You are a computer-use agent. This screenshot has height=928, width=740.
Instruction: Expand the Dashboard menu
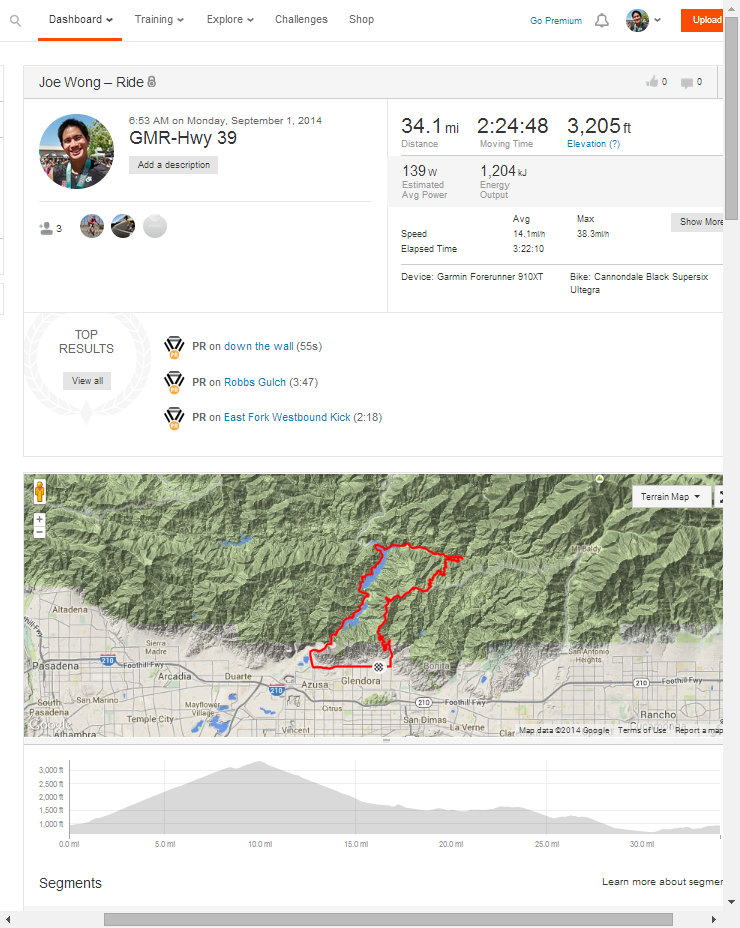pyautogui.click(x=80, y=19)
